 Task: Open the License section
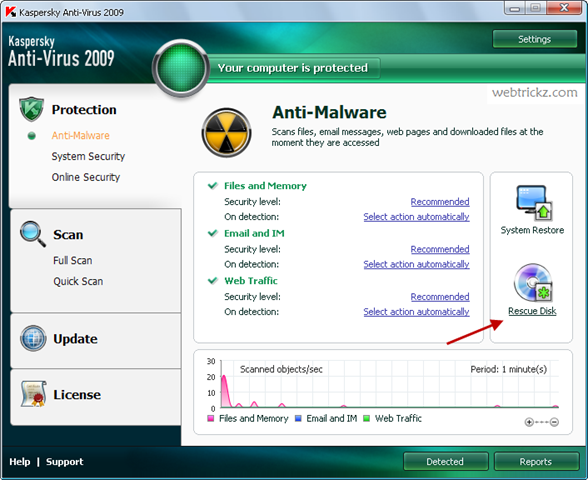point(77,394)
